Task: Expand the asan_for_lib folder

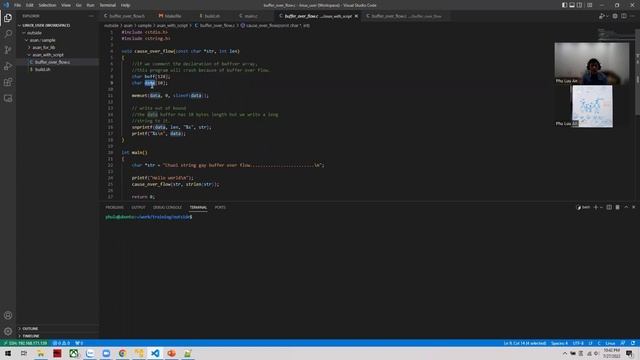Action: click(57, 47)
